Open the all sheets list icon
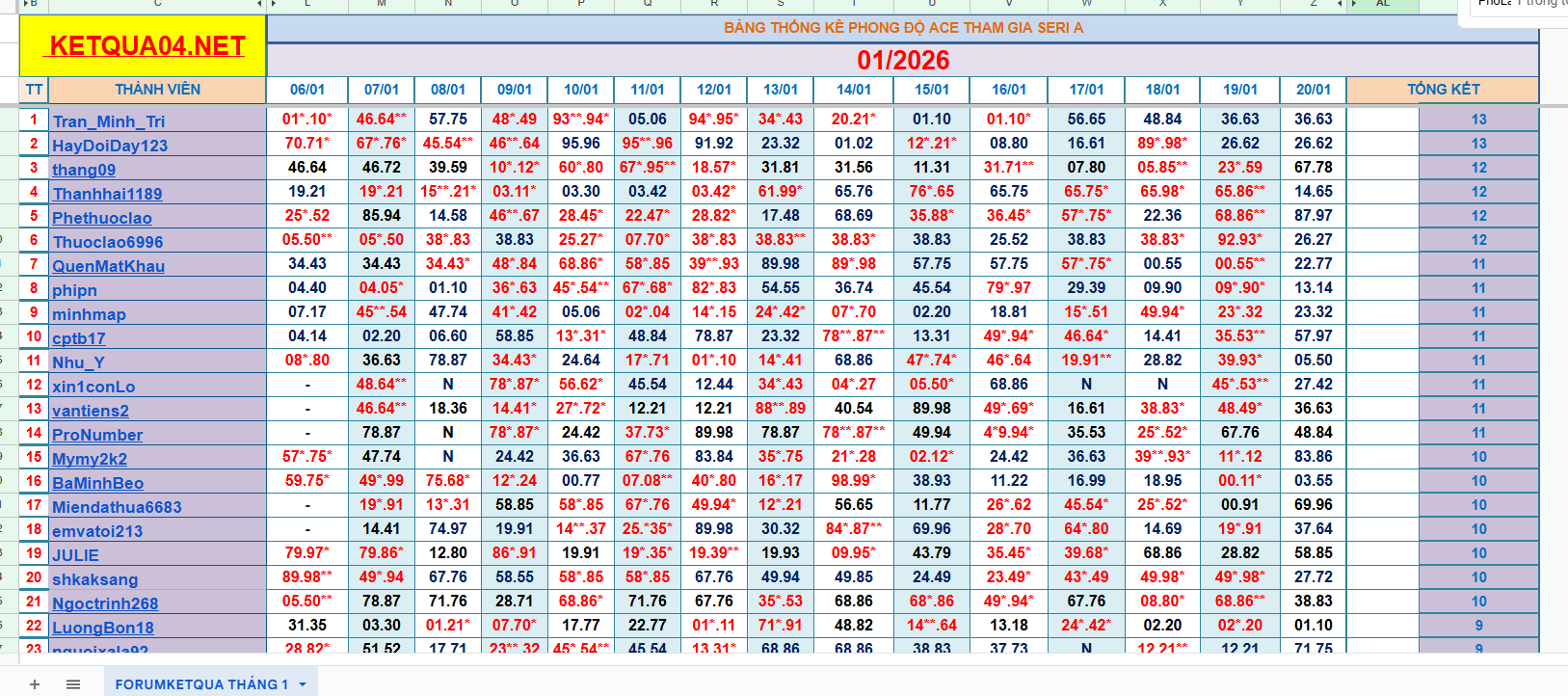 tap(73, 684)
